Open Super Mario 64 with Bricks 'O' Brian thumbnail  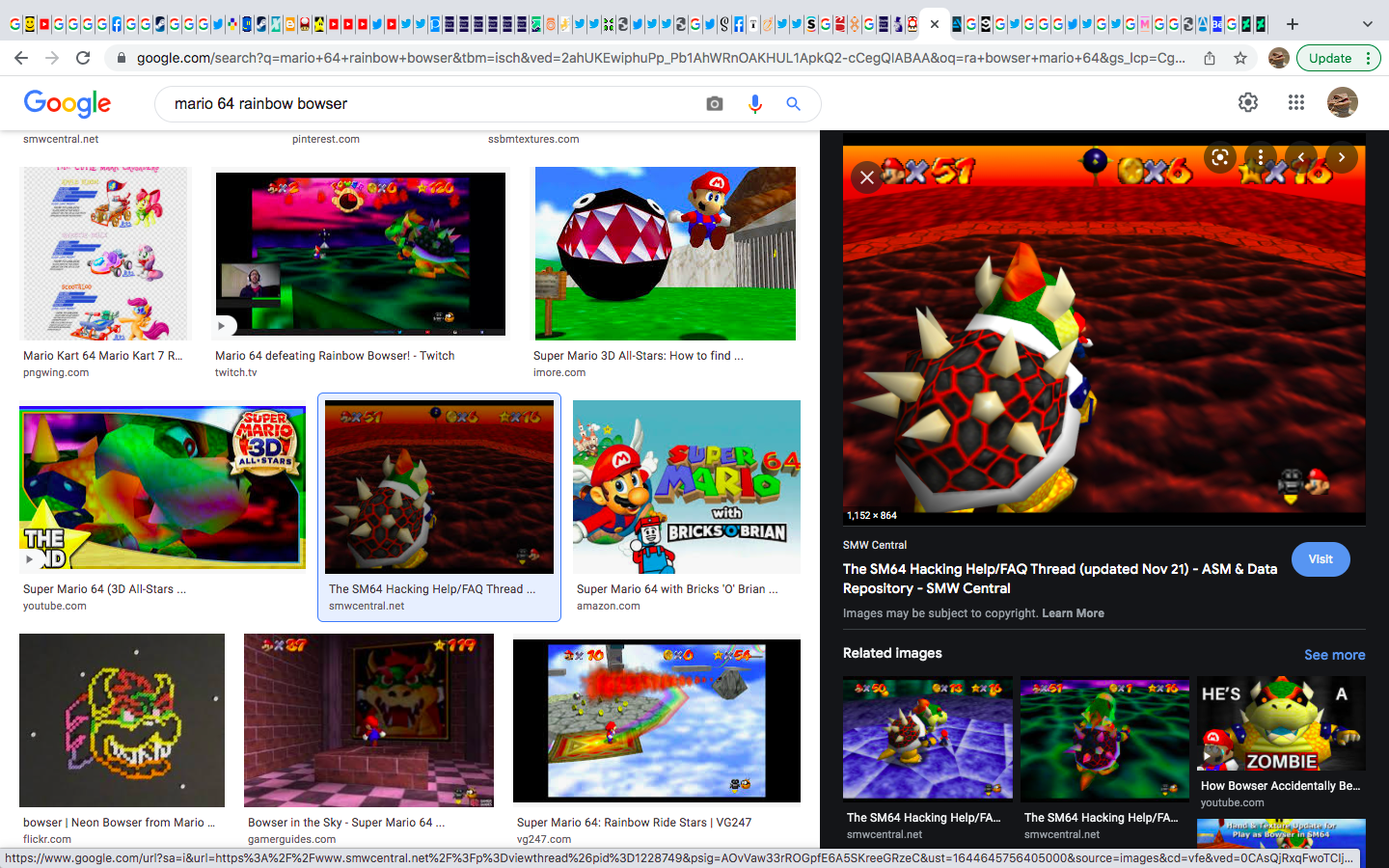tap(687, 487)
